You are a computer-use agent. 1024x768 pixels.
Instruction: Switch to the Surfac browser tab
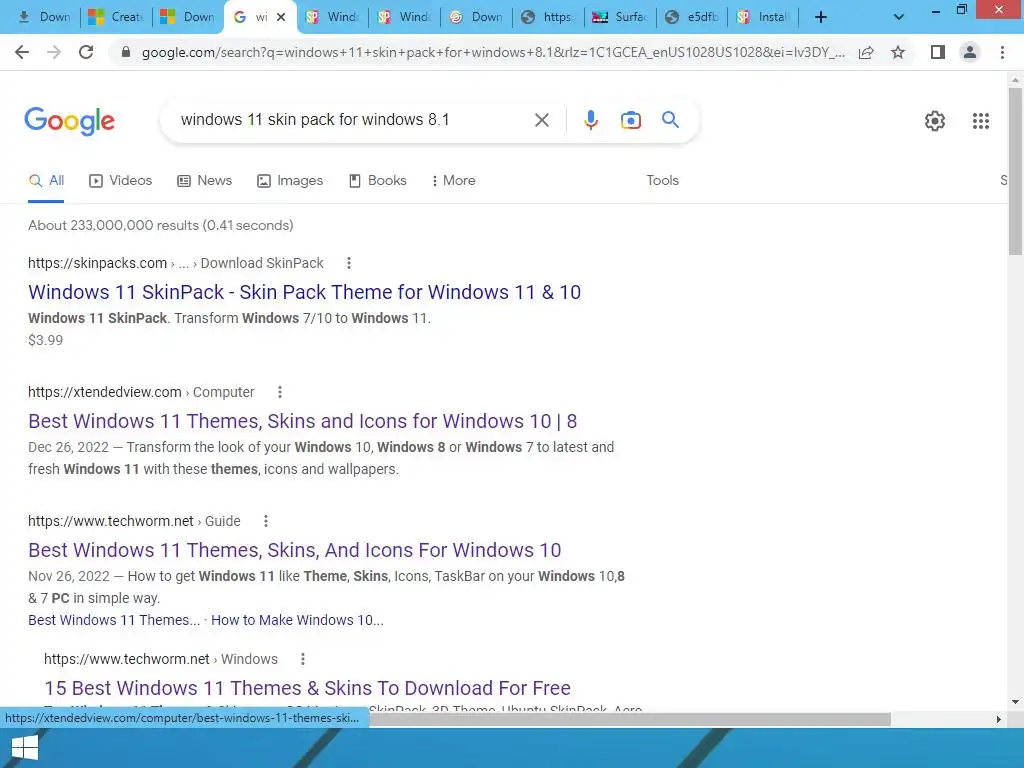[620, 17]
